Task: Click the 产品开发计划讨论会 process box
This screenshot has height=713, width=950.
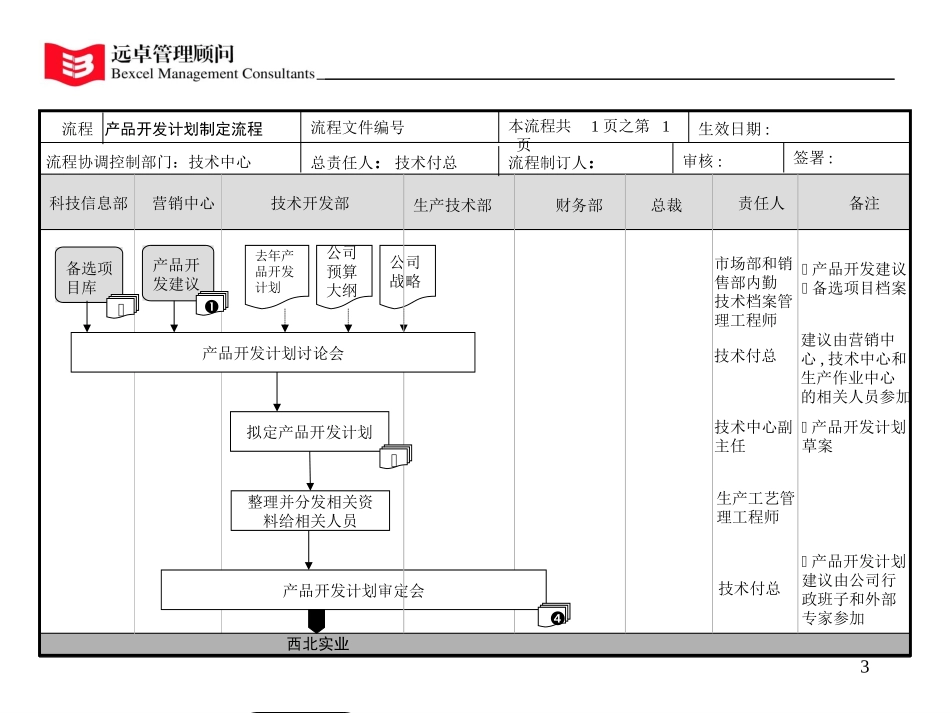Action: (273, 352)
